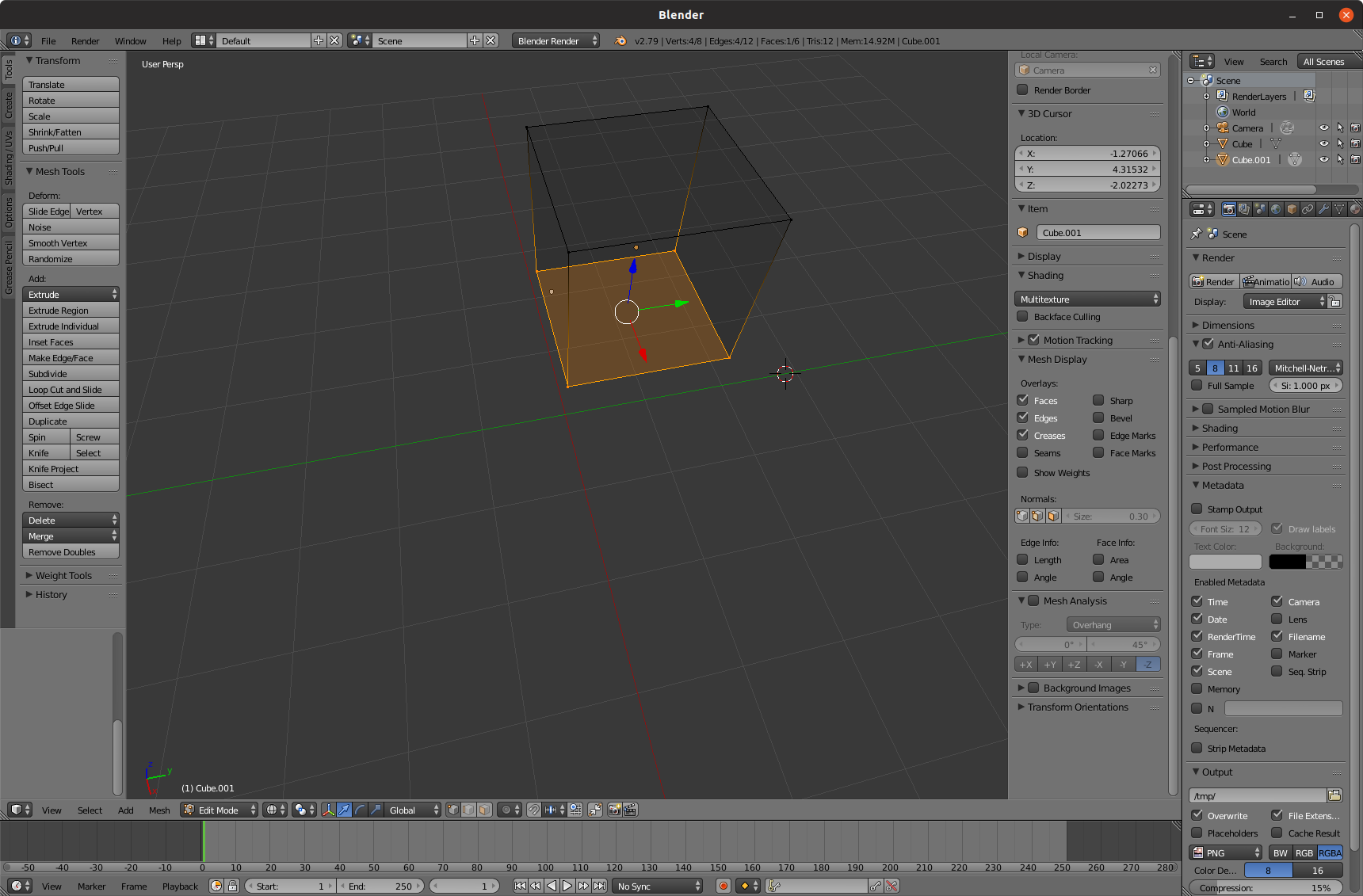The width and height of the screenshot is (1363, 896).
Task: Select the World properties globe icon
Action: point(1276,208)
